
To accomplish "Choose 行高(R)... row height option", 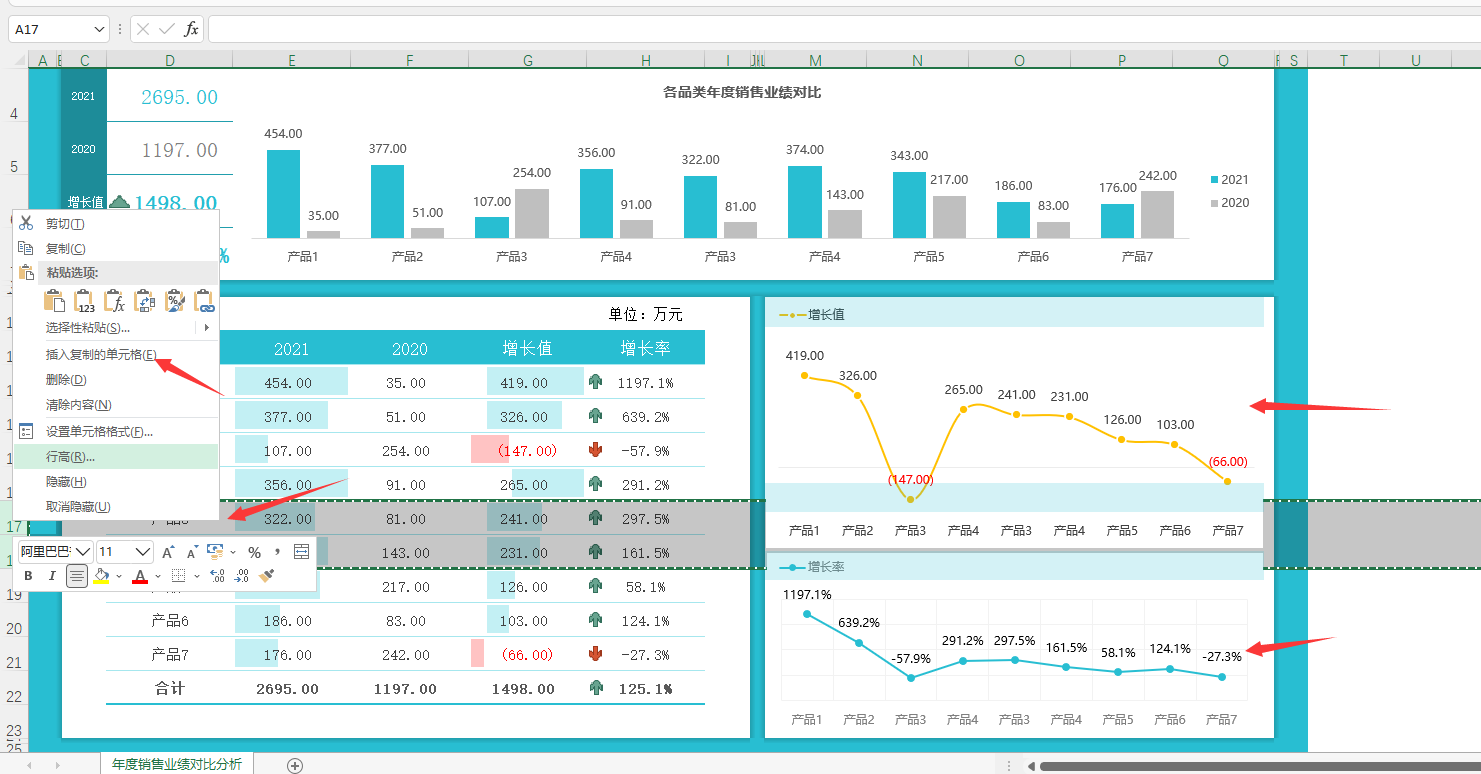I will (x=115, y=457).
